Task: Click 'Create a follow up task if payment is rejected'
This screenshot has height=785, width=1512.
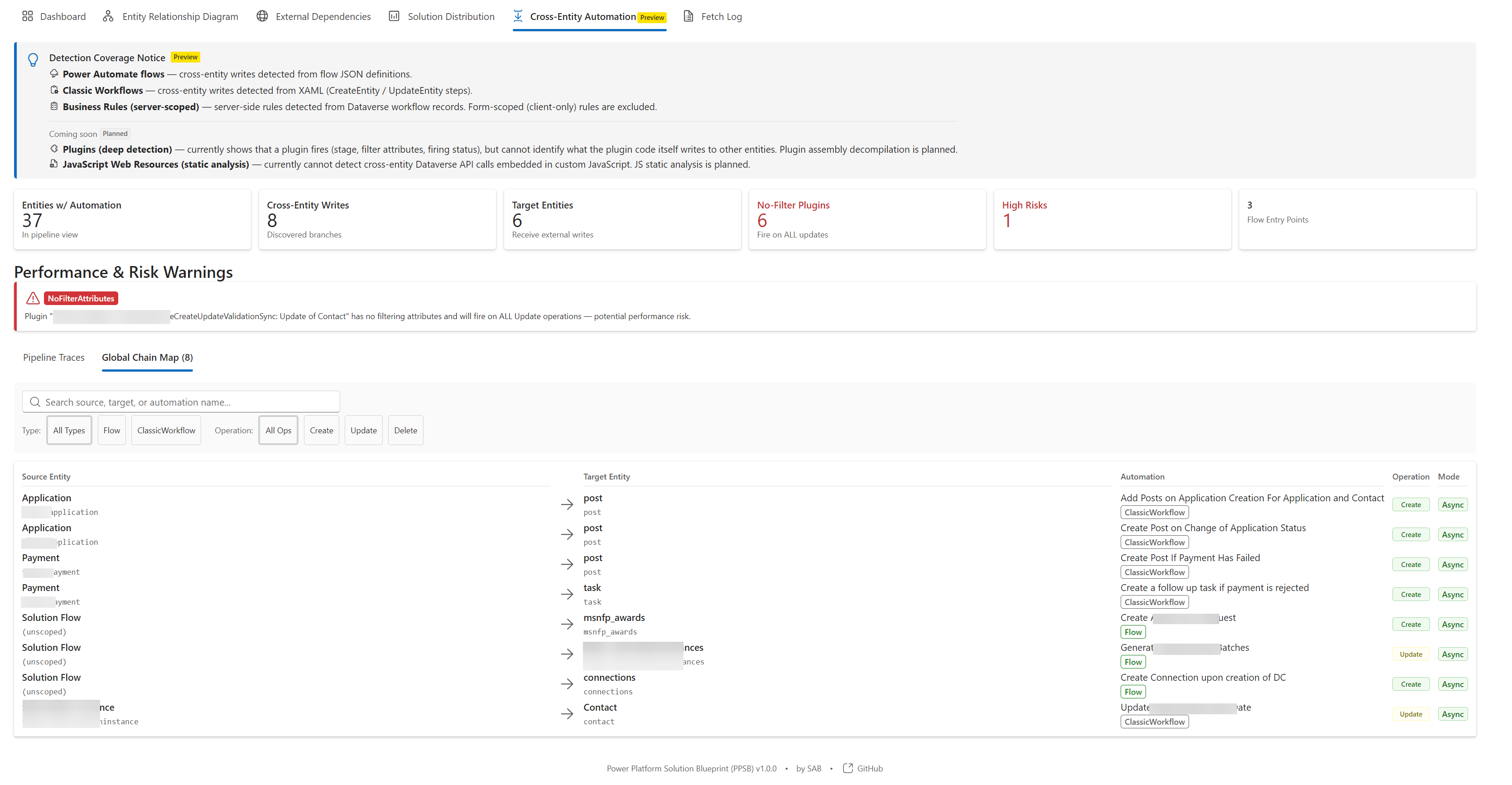Action: pyautogui.click(x=1214, y=587)
